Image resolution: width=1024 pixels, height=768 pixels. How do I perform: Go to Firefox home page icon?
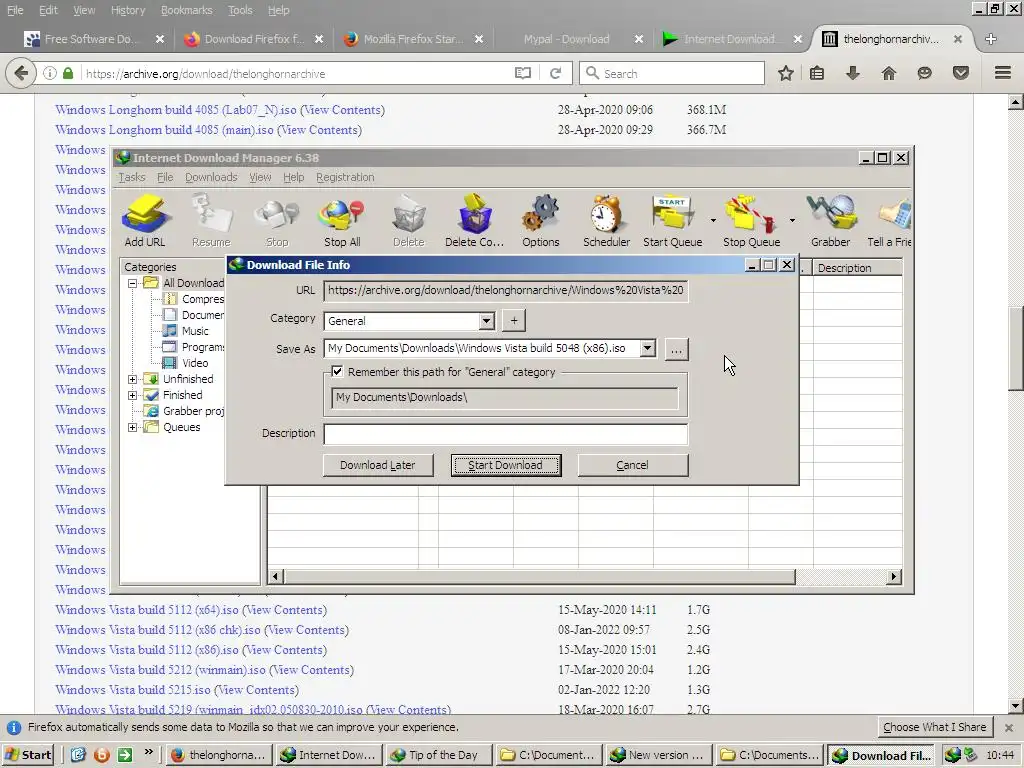pyautogui.click(x=889, y=73)
